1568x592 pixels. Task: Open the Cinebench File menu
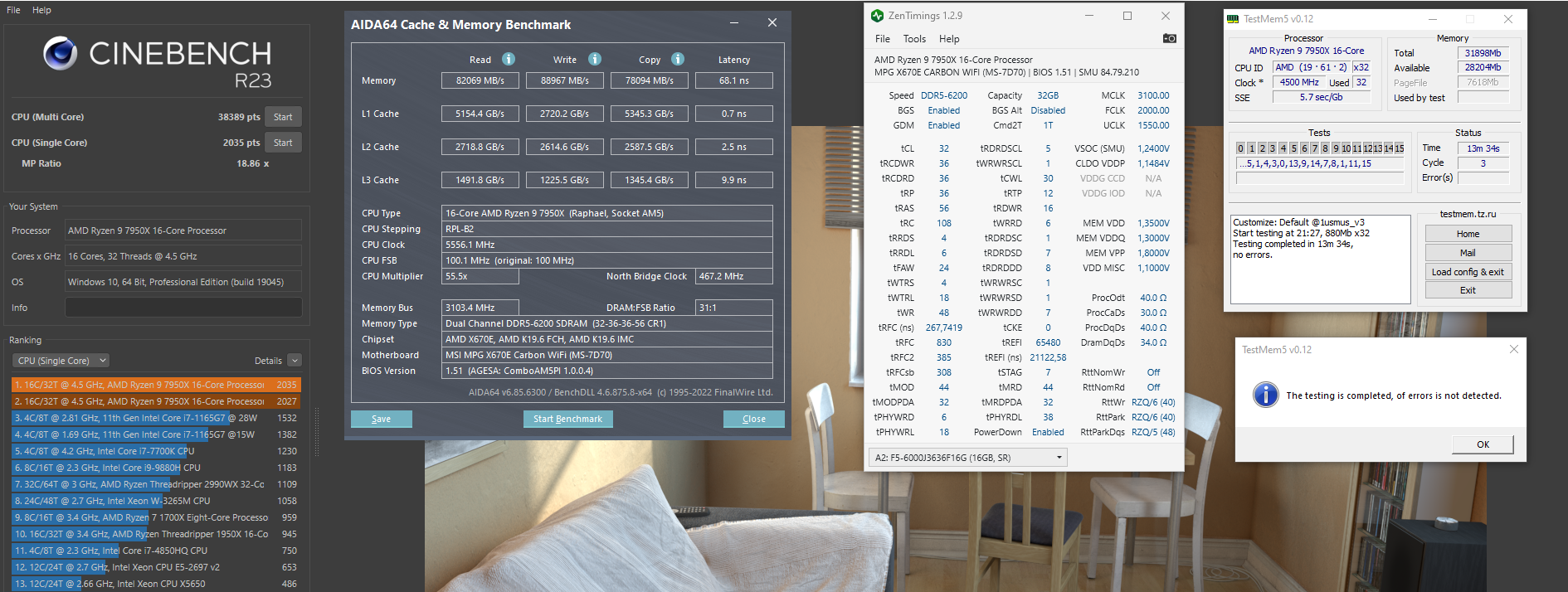13,10
